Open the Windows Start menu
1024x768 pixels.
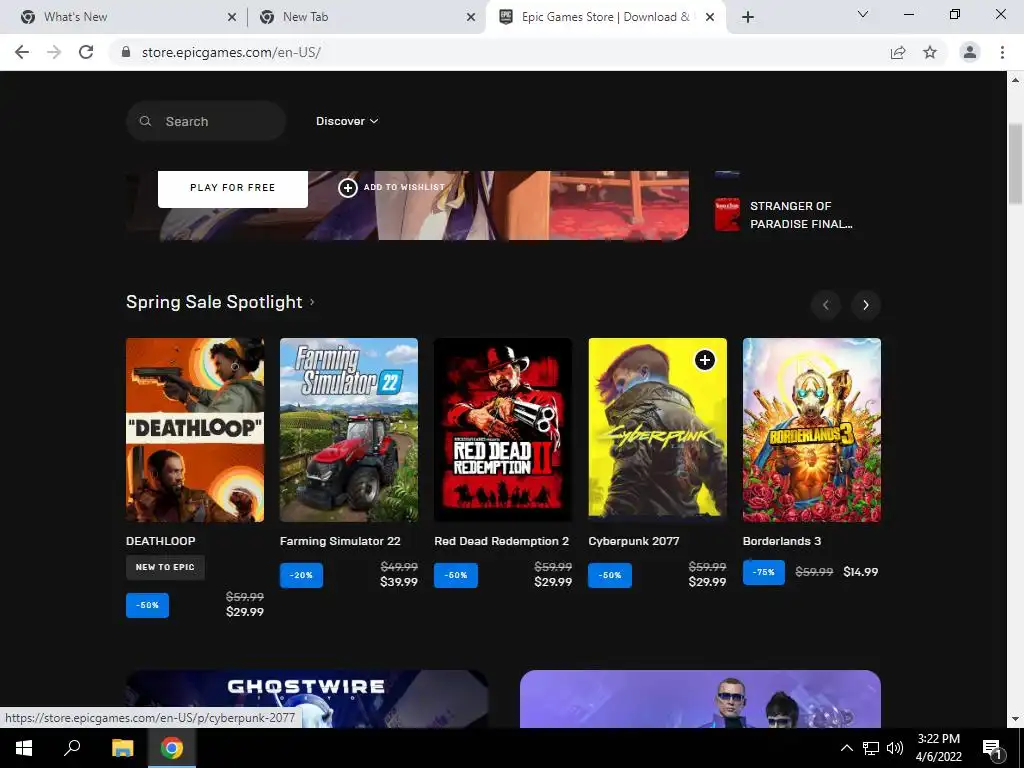24,748
